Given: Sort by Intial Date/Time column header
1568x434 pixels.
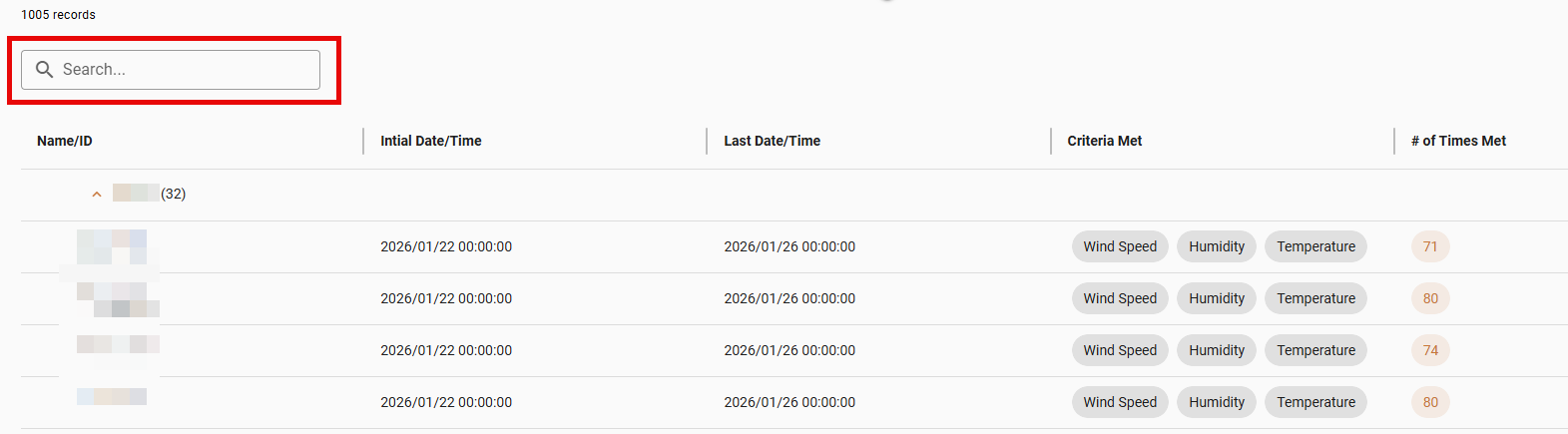Looking at the screenshot, I should click(430, 141).
